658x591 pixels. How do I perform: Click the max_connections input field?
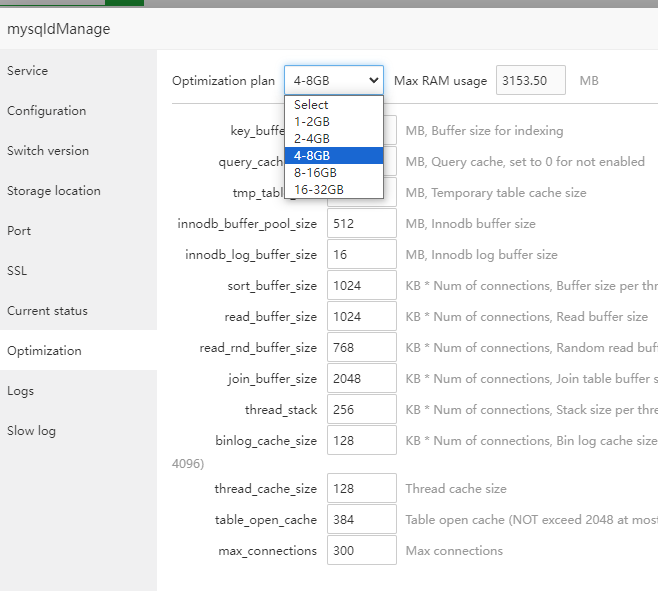[x=361, y=551]
